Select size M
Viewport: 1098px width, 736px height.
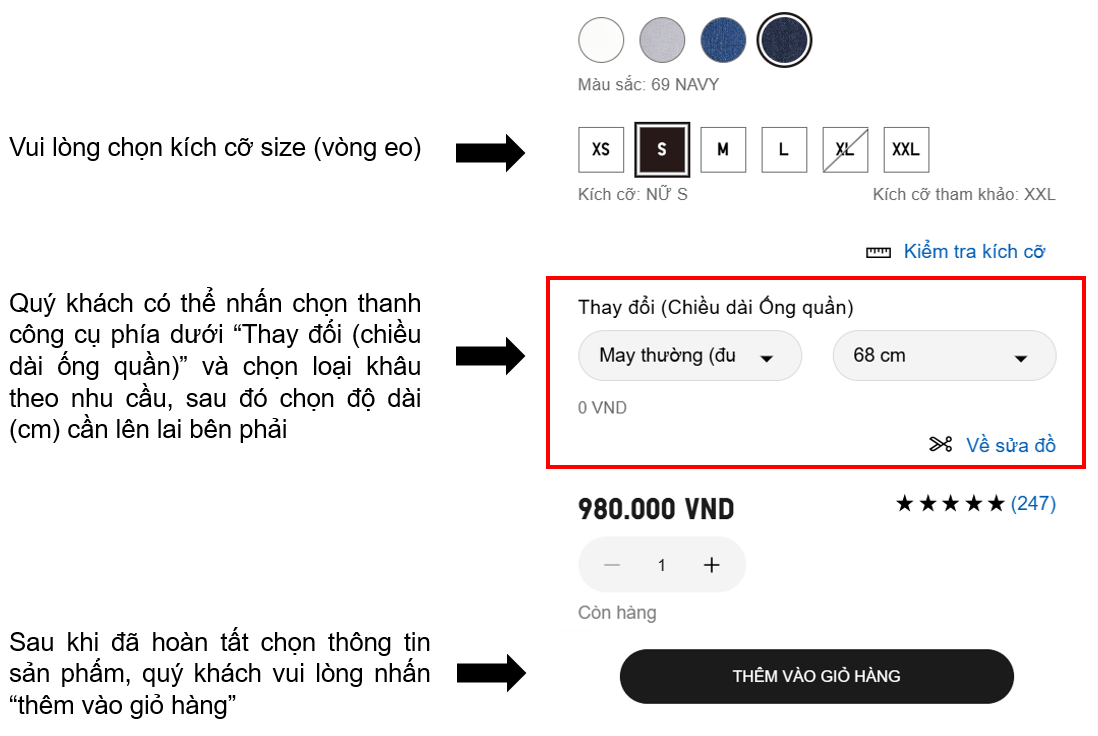[723, 150]
